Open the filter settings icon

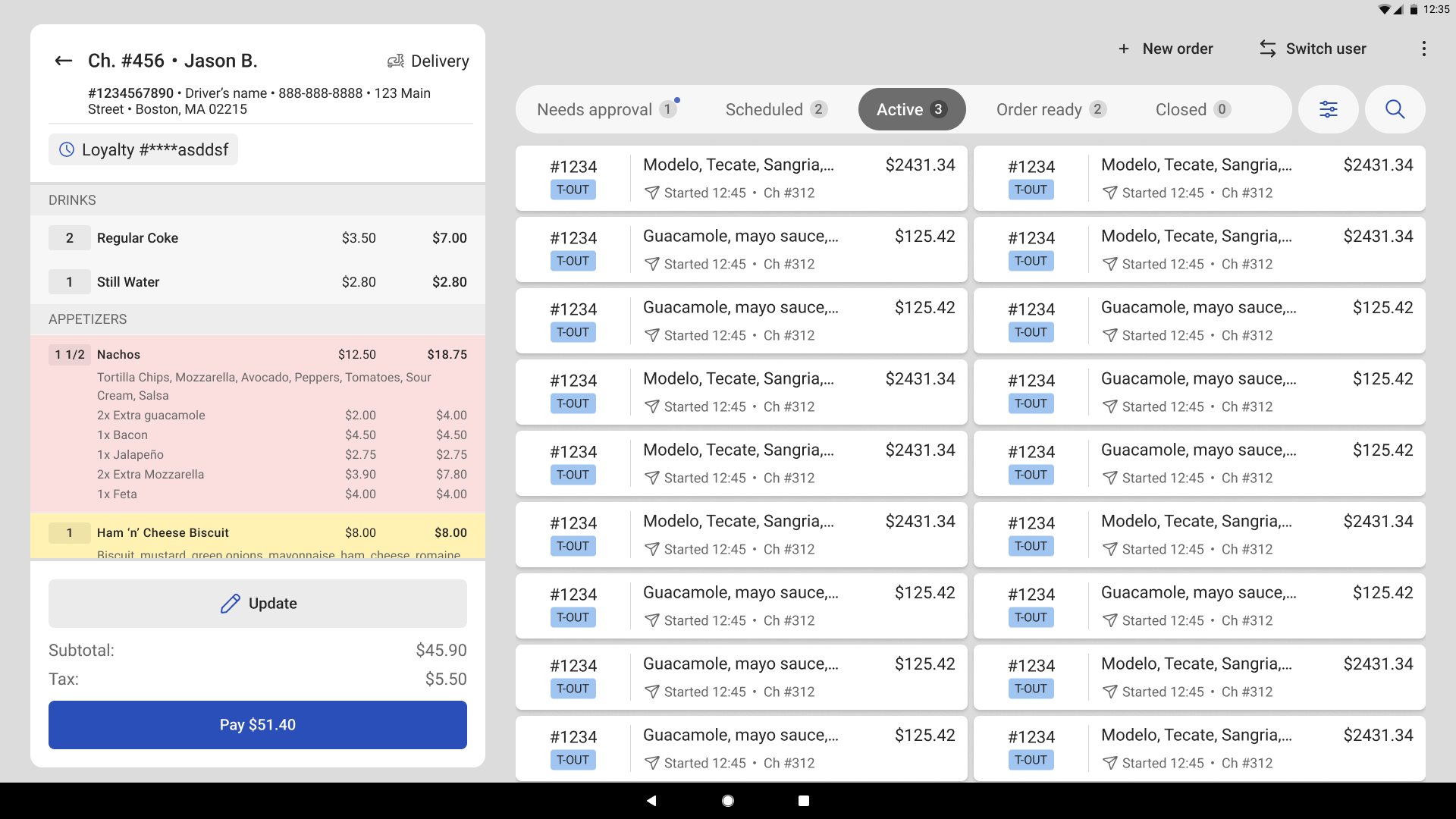point(1328,109)
